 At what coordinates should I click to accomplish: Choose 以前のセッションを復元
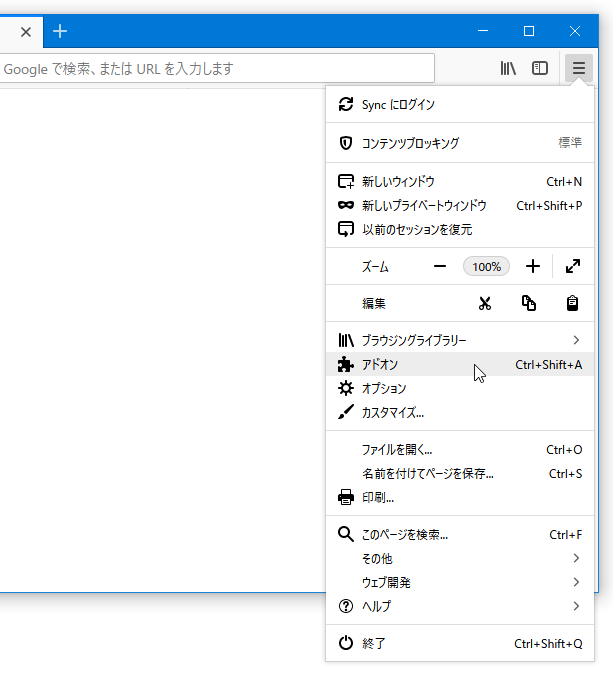click(x=460, y=230)
